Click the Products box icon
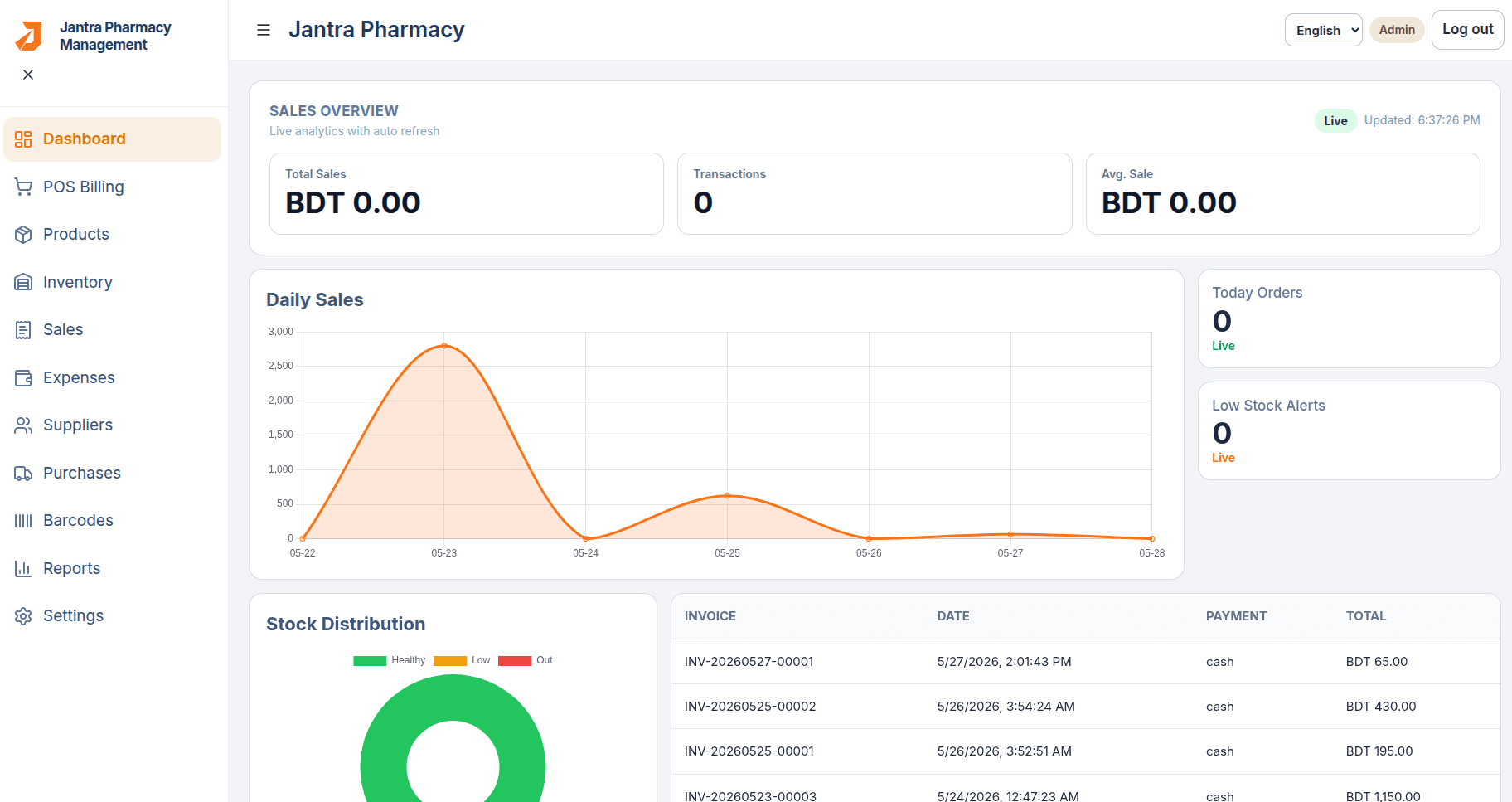The image size is (1512, 802). click(x=23, y=235)
